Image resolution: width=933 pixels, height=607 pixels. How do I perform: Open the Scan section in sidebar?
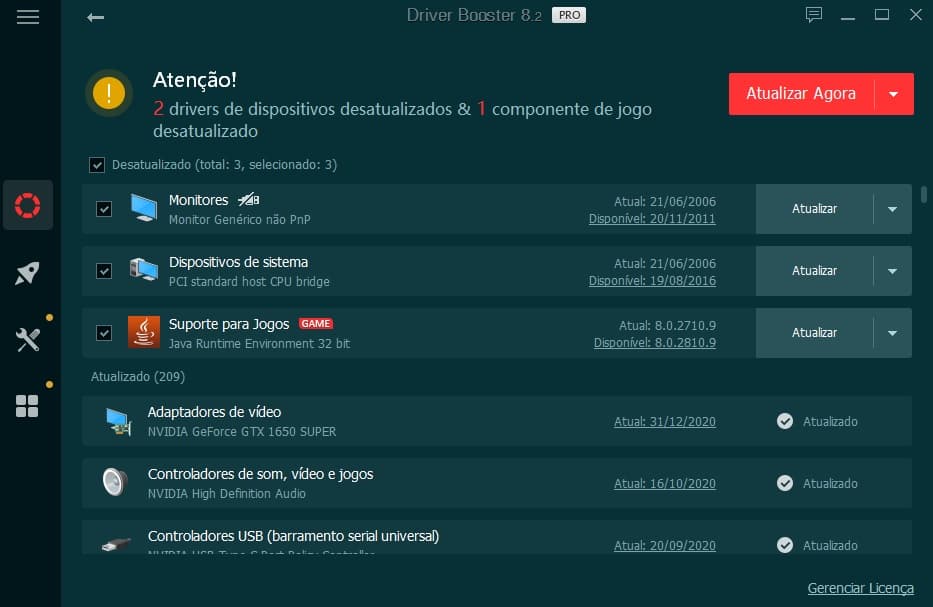point(27,205)
